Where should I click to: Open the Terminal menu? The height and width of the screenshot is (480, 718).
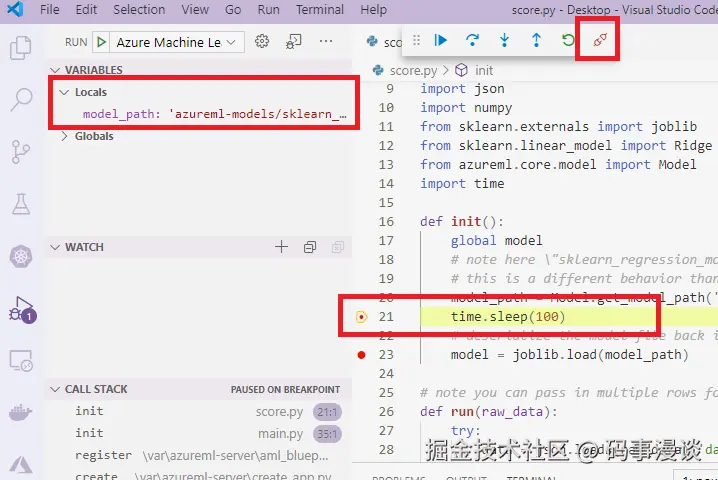[320, 9]
